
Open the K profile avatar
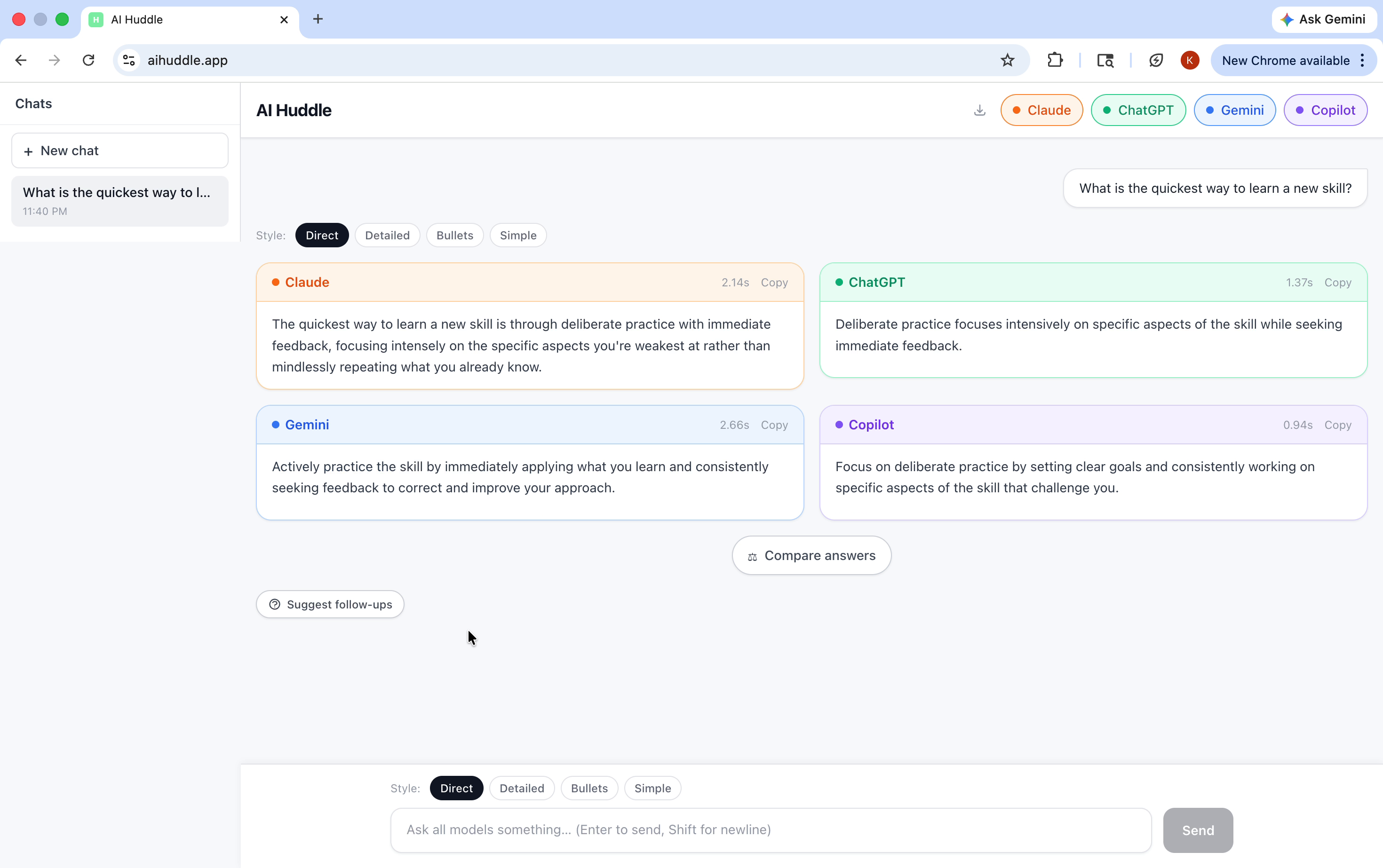1190,60
